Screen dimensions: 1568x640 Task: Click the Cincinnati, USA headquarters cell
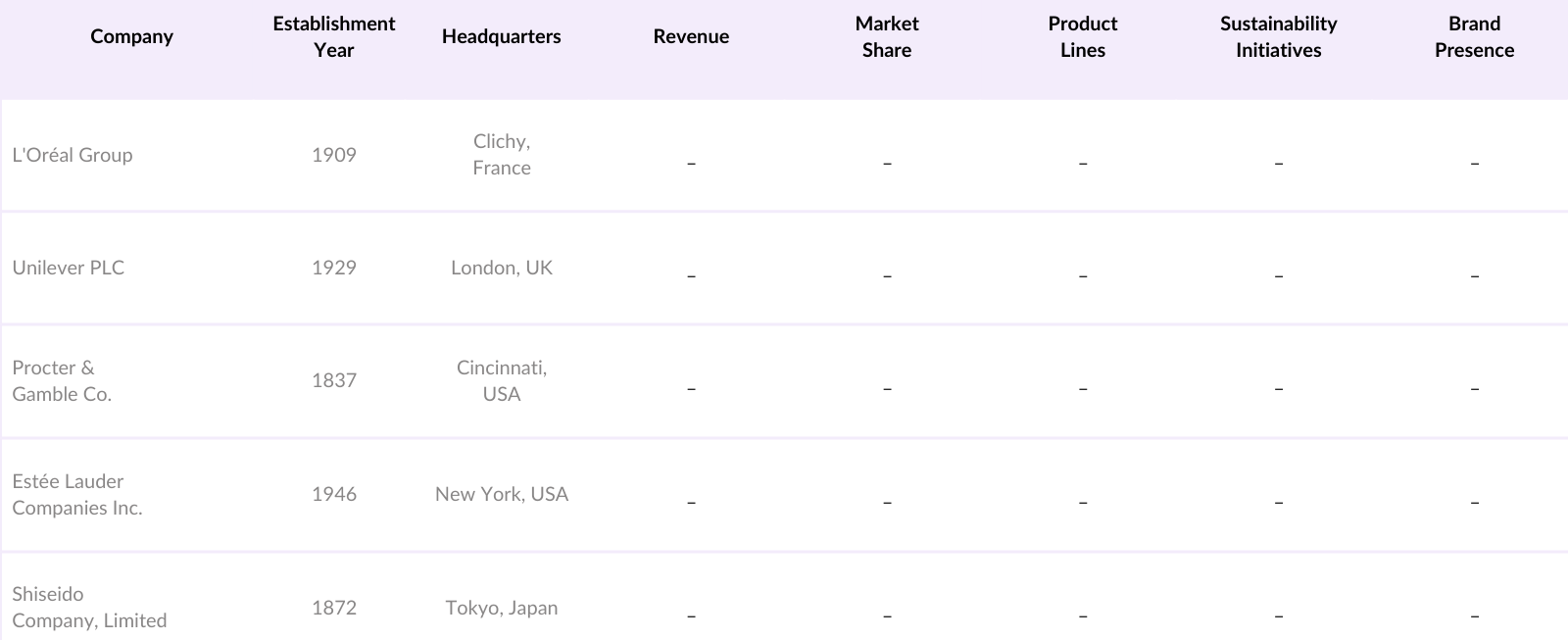coord(502,380)
